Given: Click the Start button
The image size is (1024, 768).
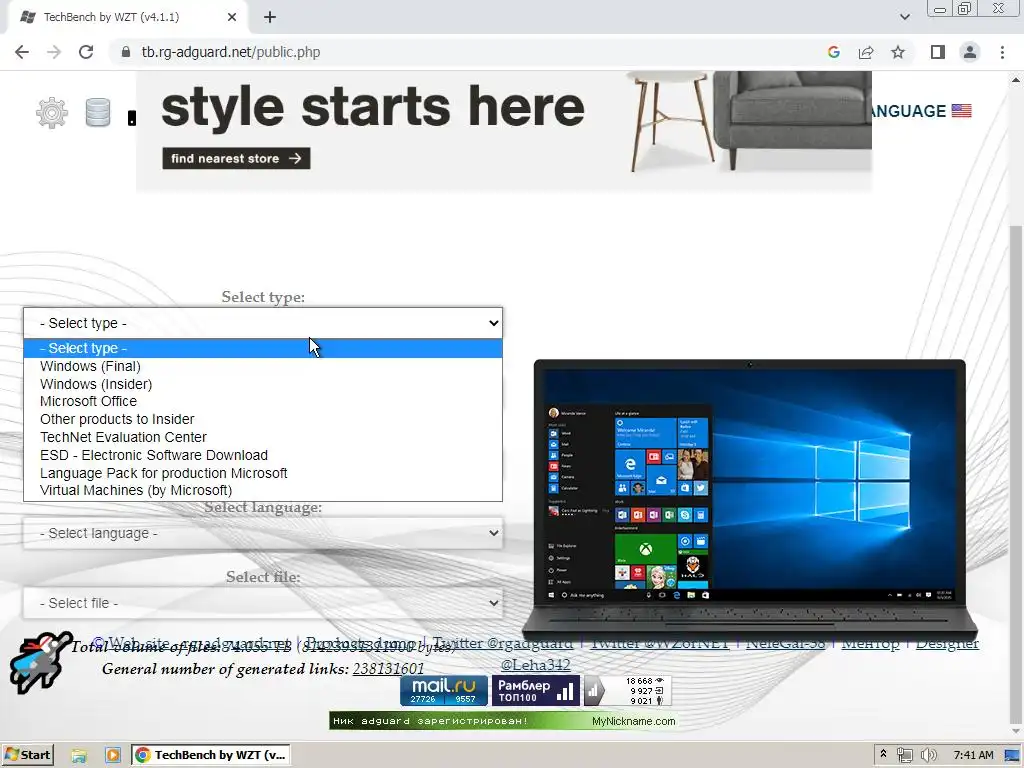Looking at the screenshot, I should tap(27, 756).
